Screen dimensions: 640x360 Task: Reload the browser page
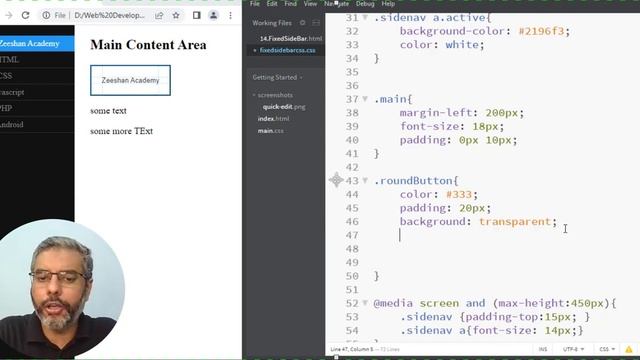(25, 16)
